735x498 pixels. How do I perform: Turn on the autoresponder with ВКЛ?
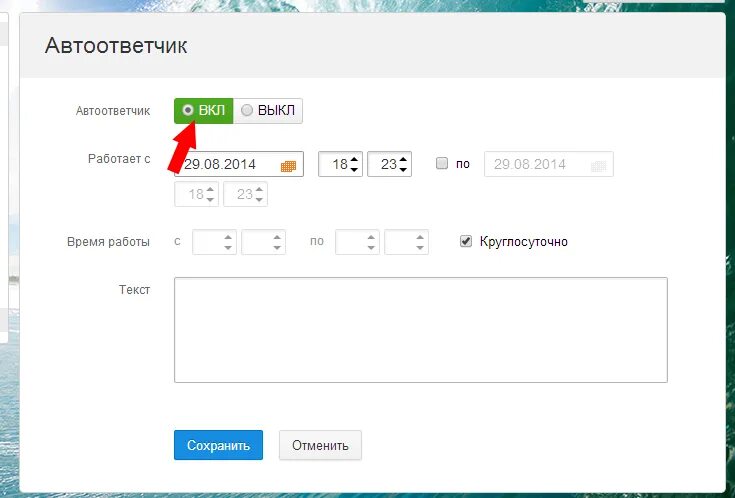pos(203,111)
